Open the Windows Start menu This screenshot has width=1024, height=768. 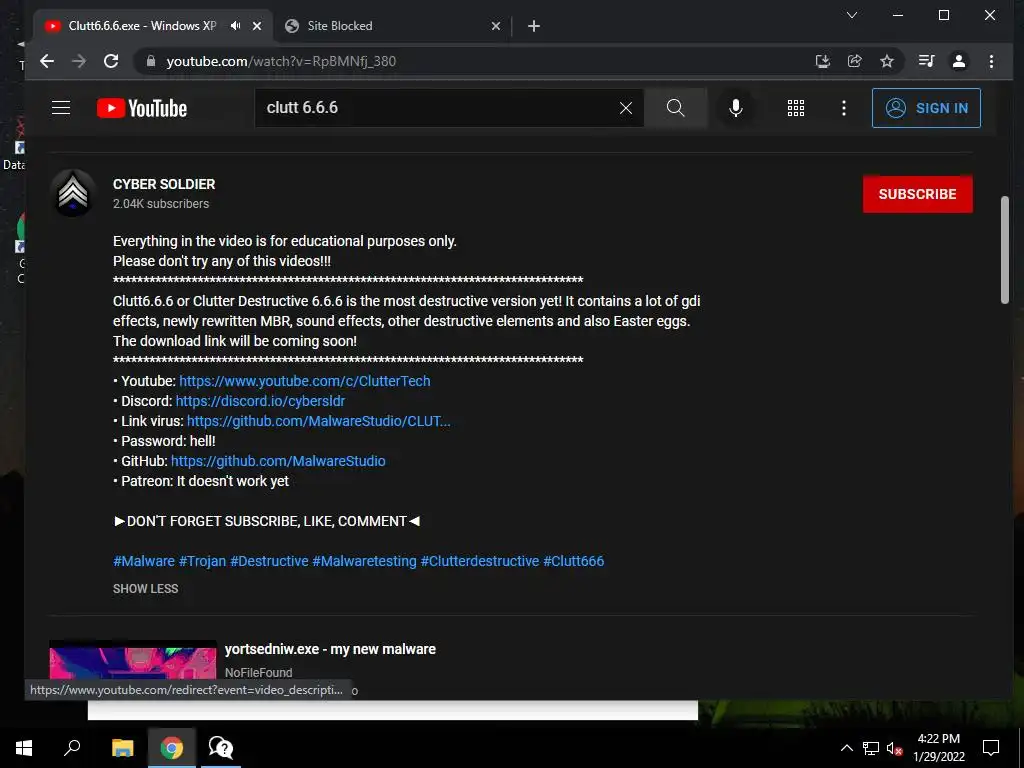24,748
